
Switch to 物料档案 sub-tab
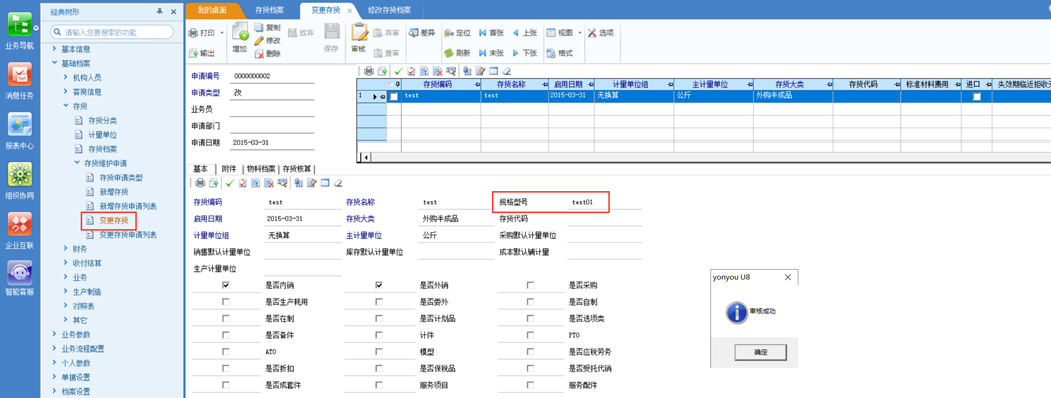pyautogui.click(x=260, y=169)
